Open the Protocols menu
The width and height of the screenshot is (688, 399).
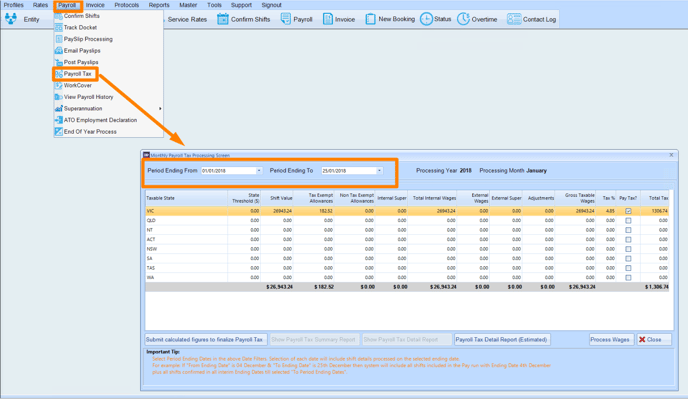pos(127,5)
